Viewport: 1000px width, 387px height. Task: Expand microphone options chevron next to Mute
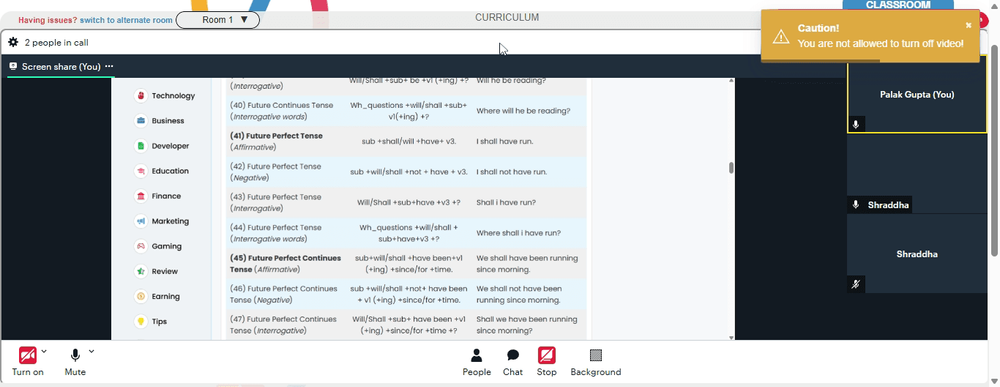91,351
